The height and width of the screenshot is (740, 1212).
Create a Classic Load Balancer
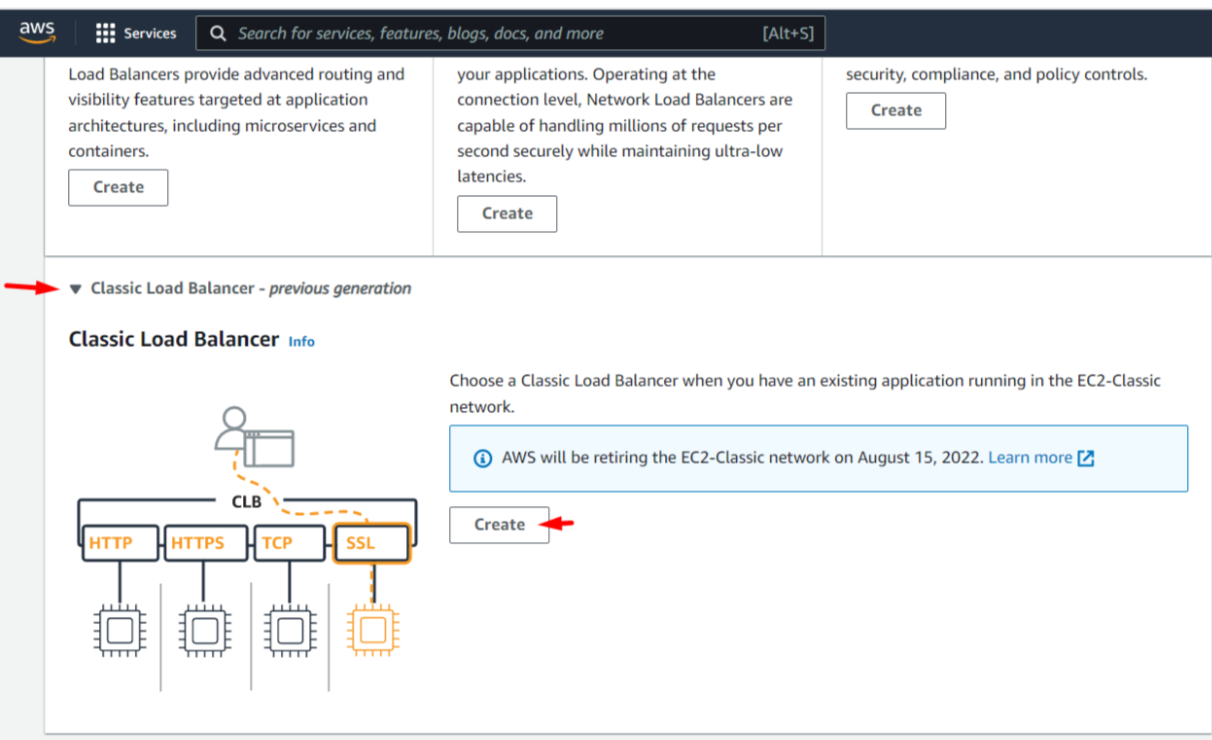(x=499, y=524)
